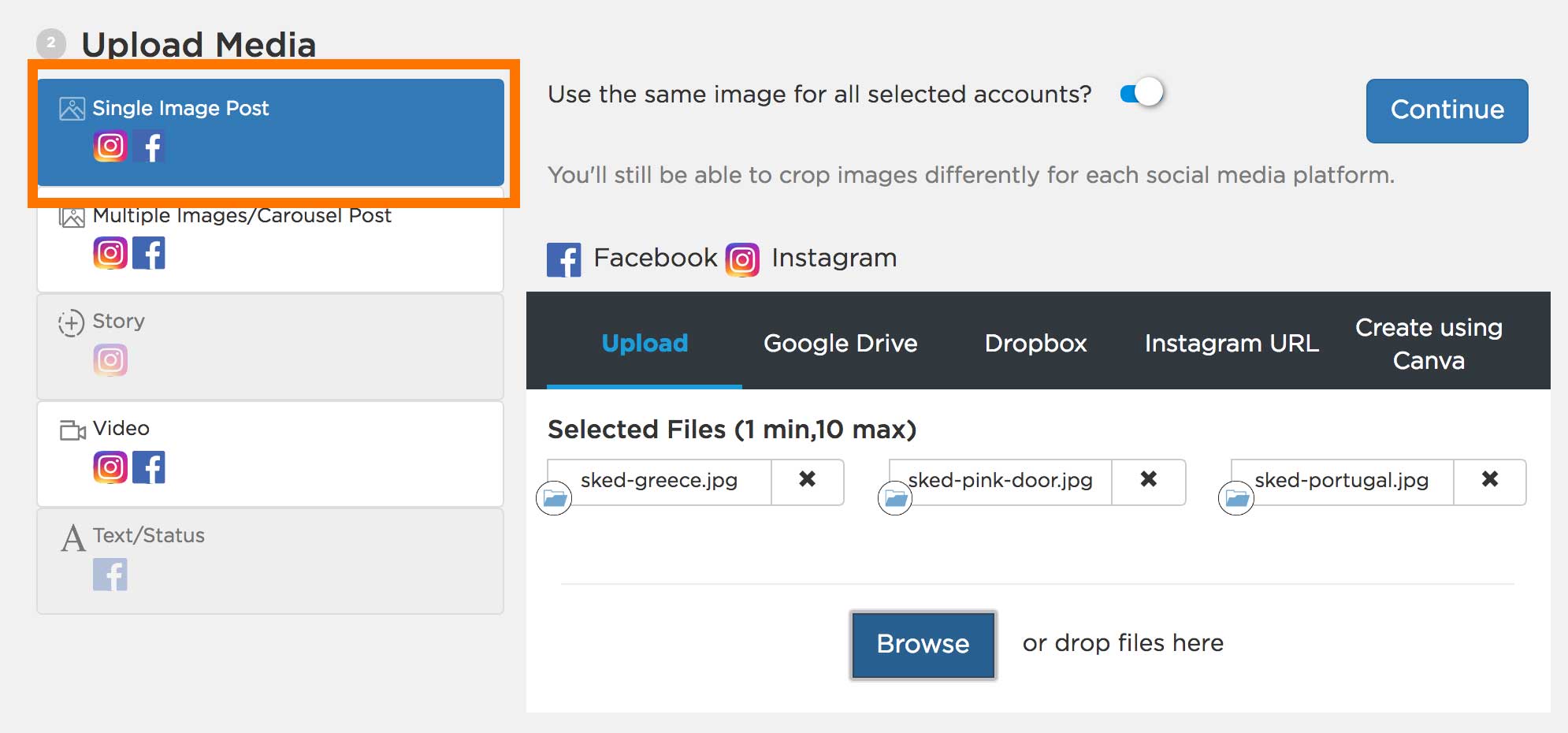Click the Facebook icon under Video
Screen dimensions: 1568x733
coord(150,467)
